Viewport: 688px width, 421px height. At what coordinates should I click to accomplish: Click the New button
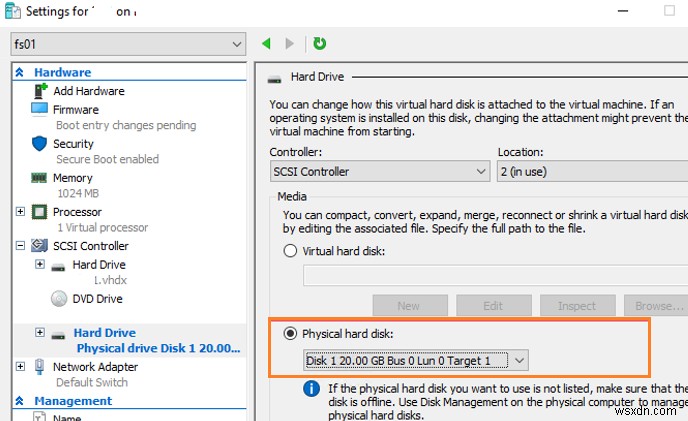coord(410,306)
